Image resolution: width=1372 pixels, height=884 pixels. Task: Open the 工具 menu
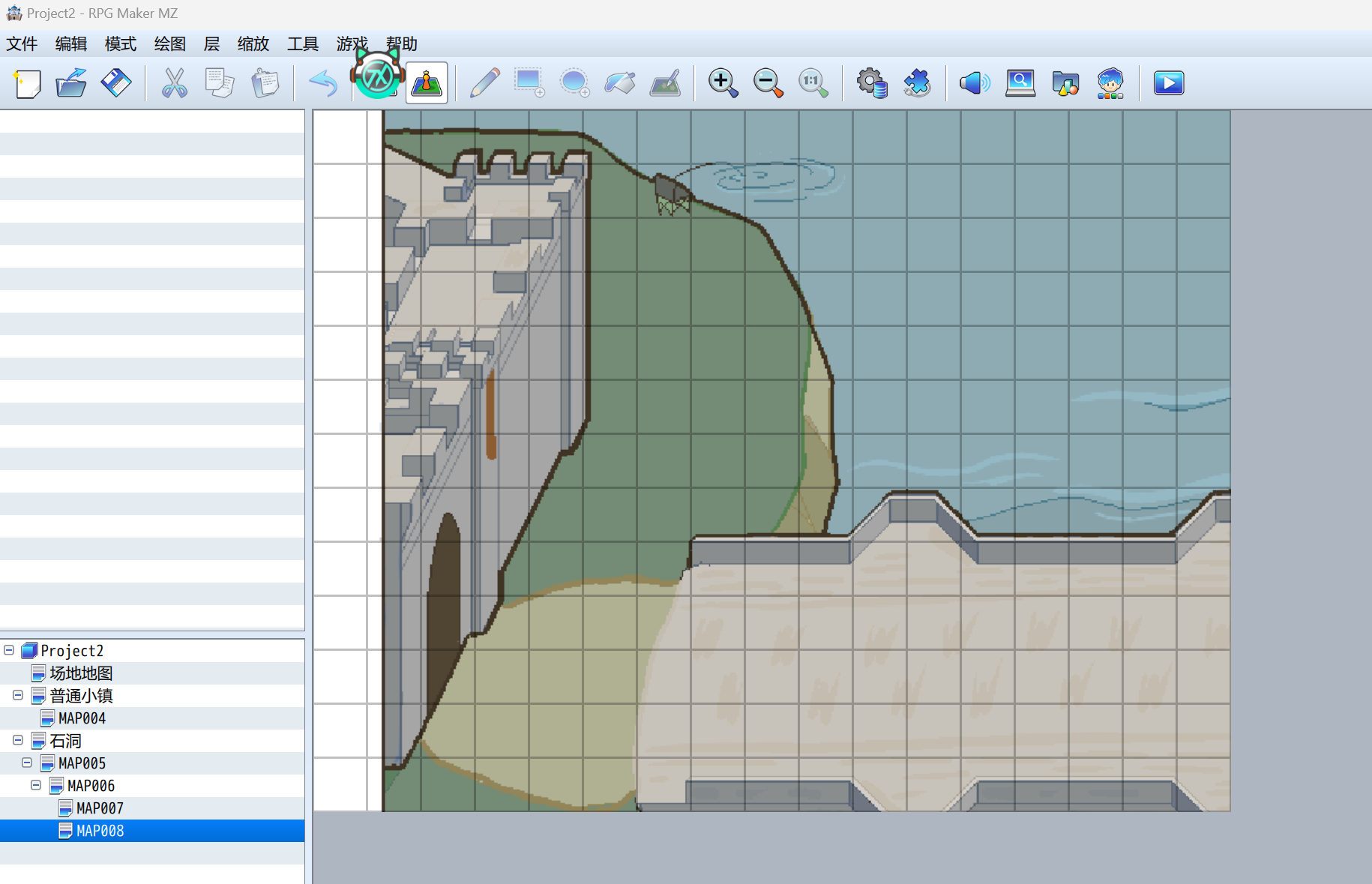[x=303, y=43]
